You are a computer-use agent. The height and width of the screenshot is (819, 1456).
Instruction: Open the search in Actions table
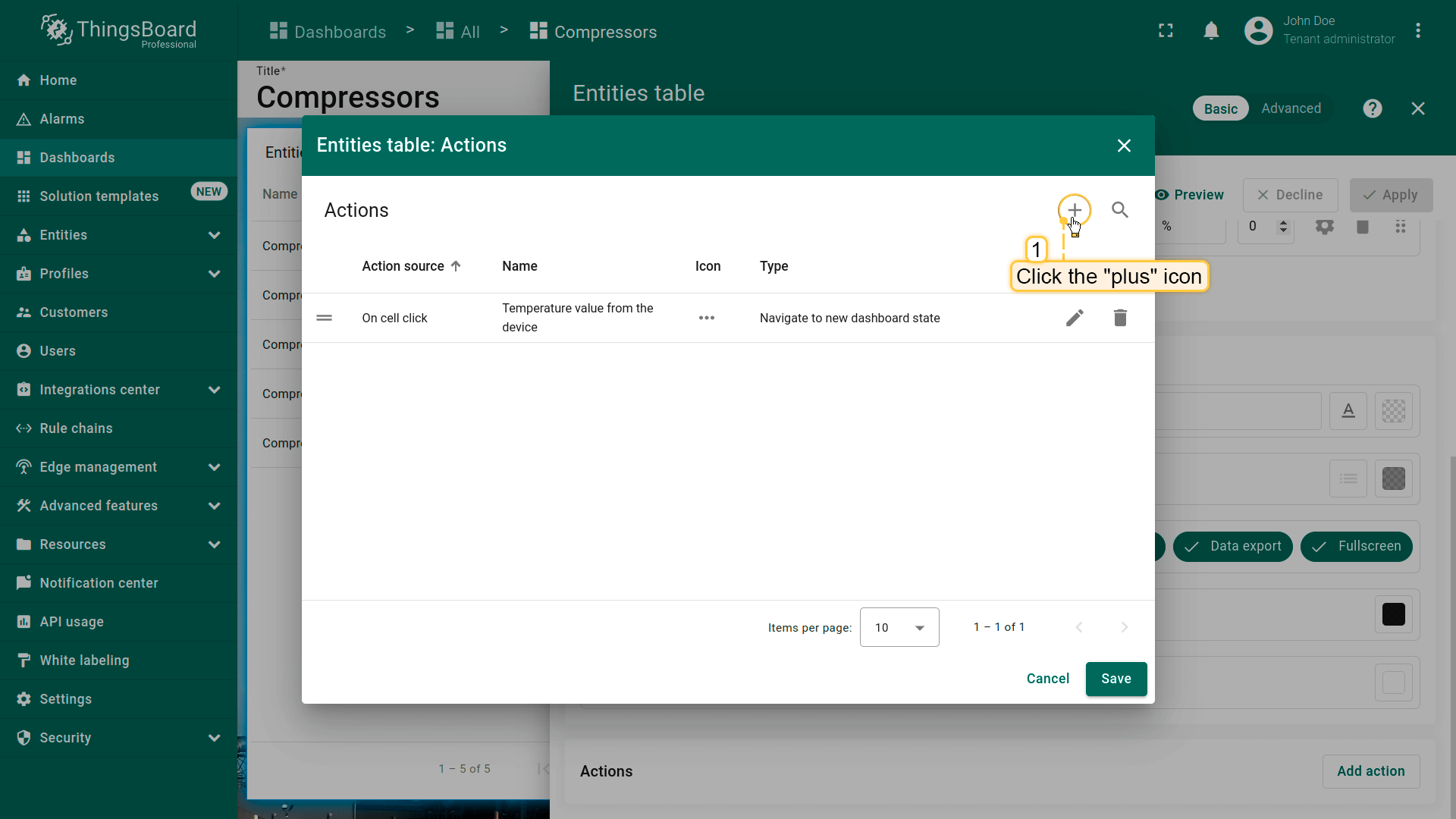1119,210
